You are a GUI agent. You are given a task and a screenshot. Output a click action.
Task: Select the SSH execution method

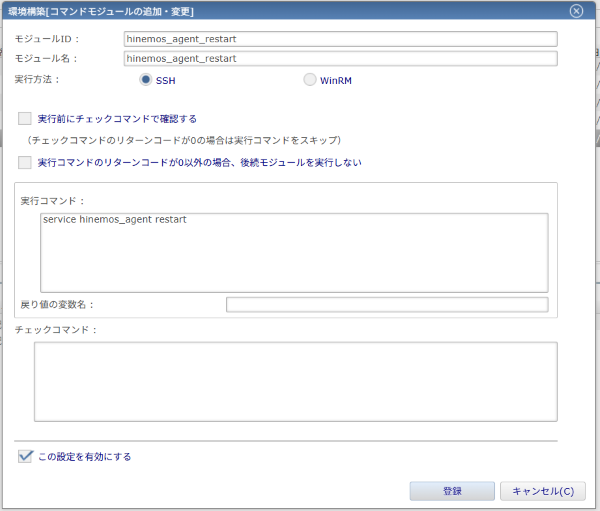click(146, 79)
